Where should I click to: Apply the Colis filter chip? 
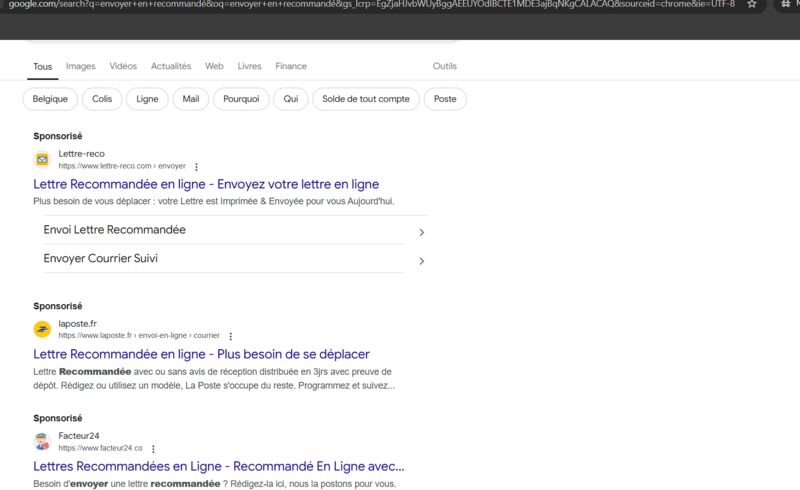pos(102,99)
